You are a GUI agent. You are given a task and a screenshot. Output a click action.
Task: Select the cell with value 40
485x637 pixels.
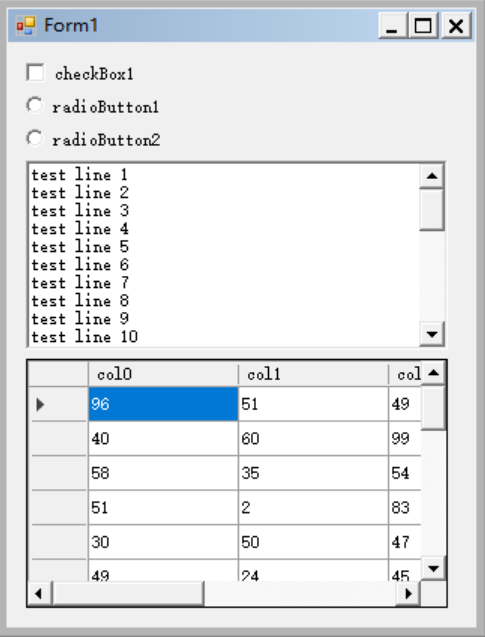(x=163, y=438)
